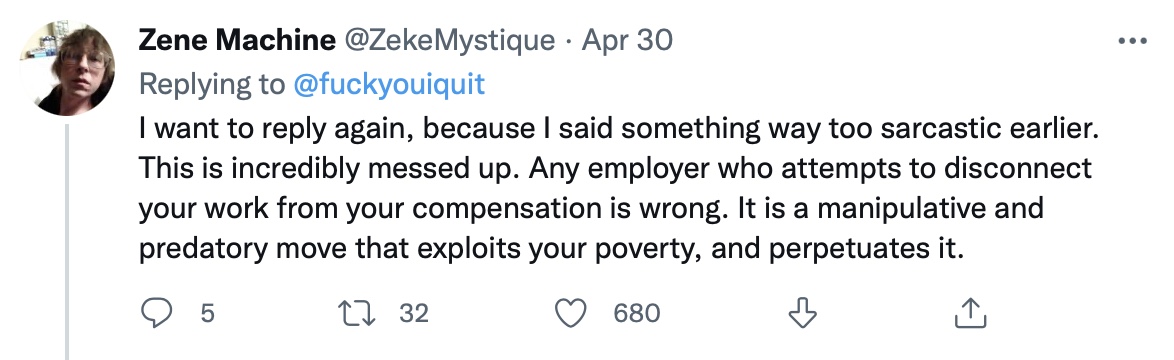View Zene Machine's profile picture
Viewport: 1174px width, 360px height.
pos(67,69)
